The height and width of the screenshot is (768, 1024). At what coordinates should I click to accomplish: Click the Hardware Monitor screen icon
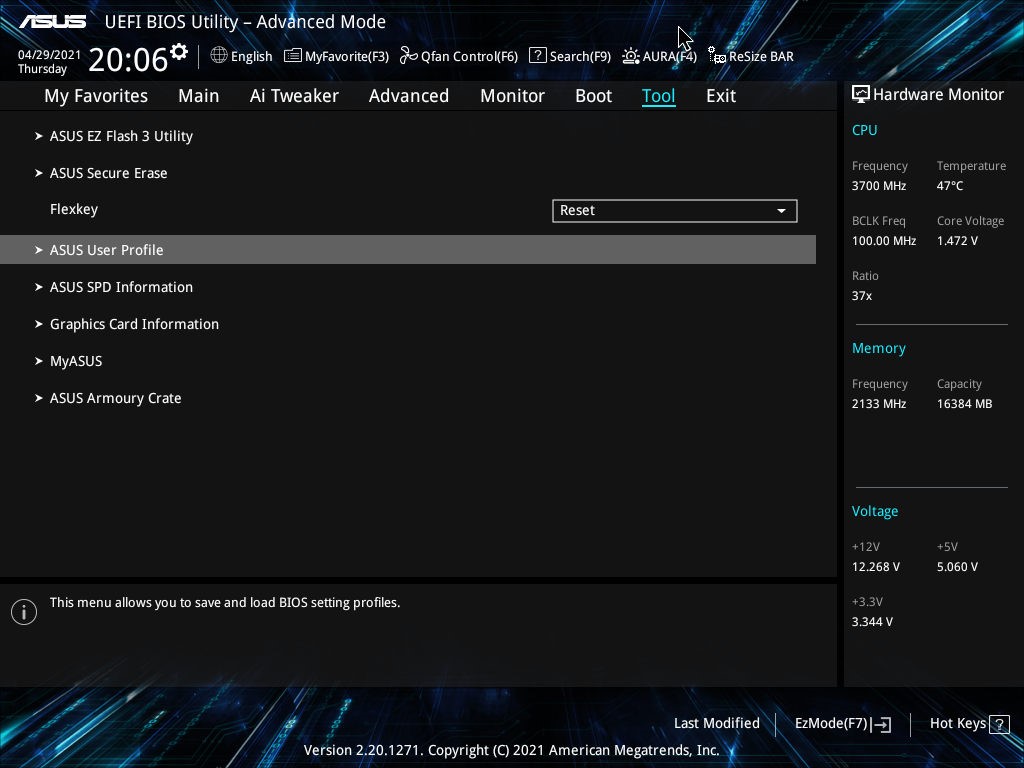click(x=861, y=94)
